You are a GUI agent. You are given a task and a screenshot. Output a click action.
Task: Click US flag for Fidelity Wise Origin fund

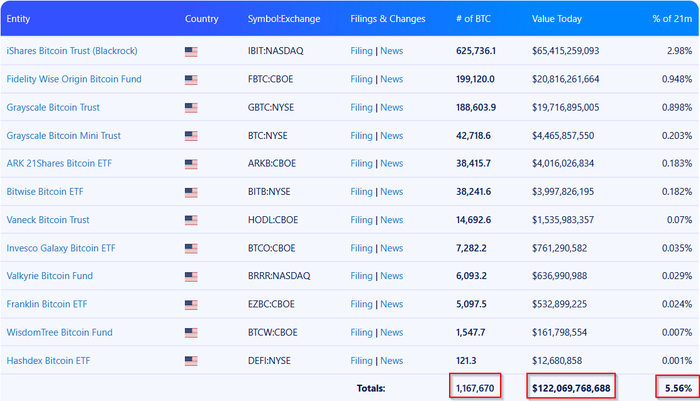coord(191,79)
